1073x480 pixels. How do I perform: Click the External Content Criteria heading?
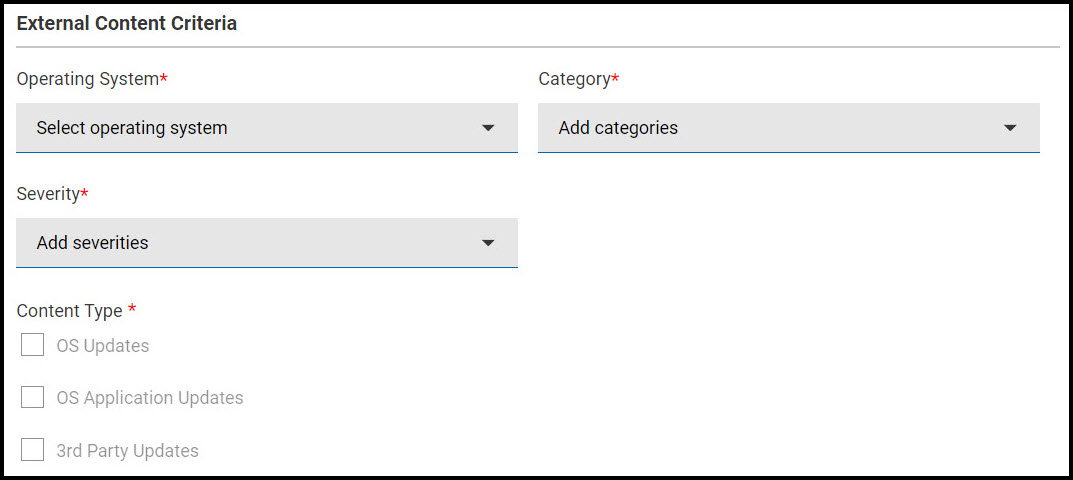127,23
